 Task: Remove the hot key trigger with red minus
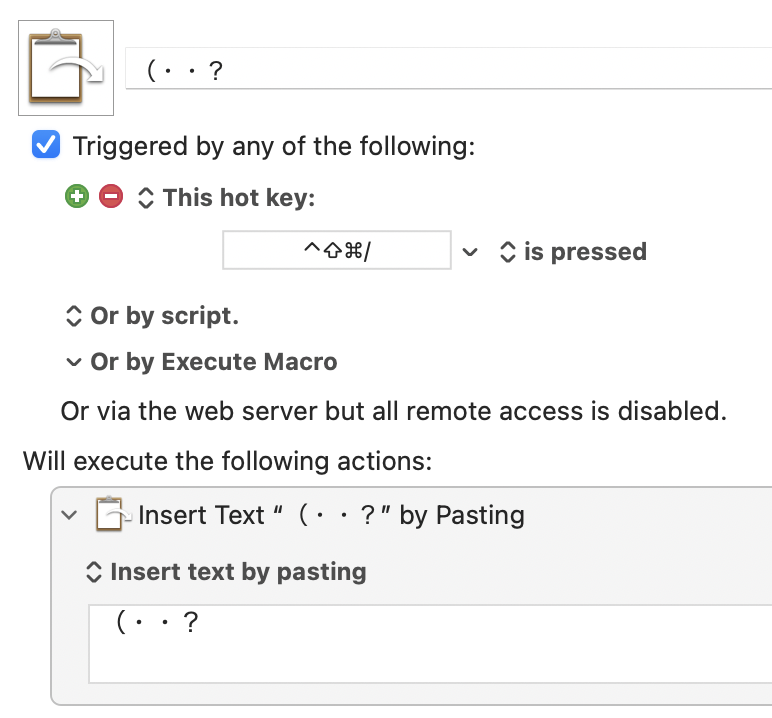[x=111, y=196]
